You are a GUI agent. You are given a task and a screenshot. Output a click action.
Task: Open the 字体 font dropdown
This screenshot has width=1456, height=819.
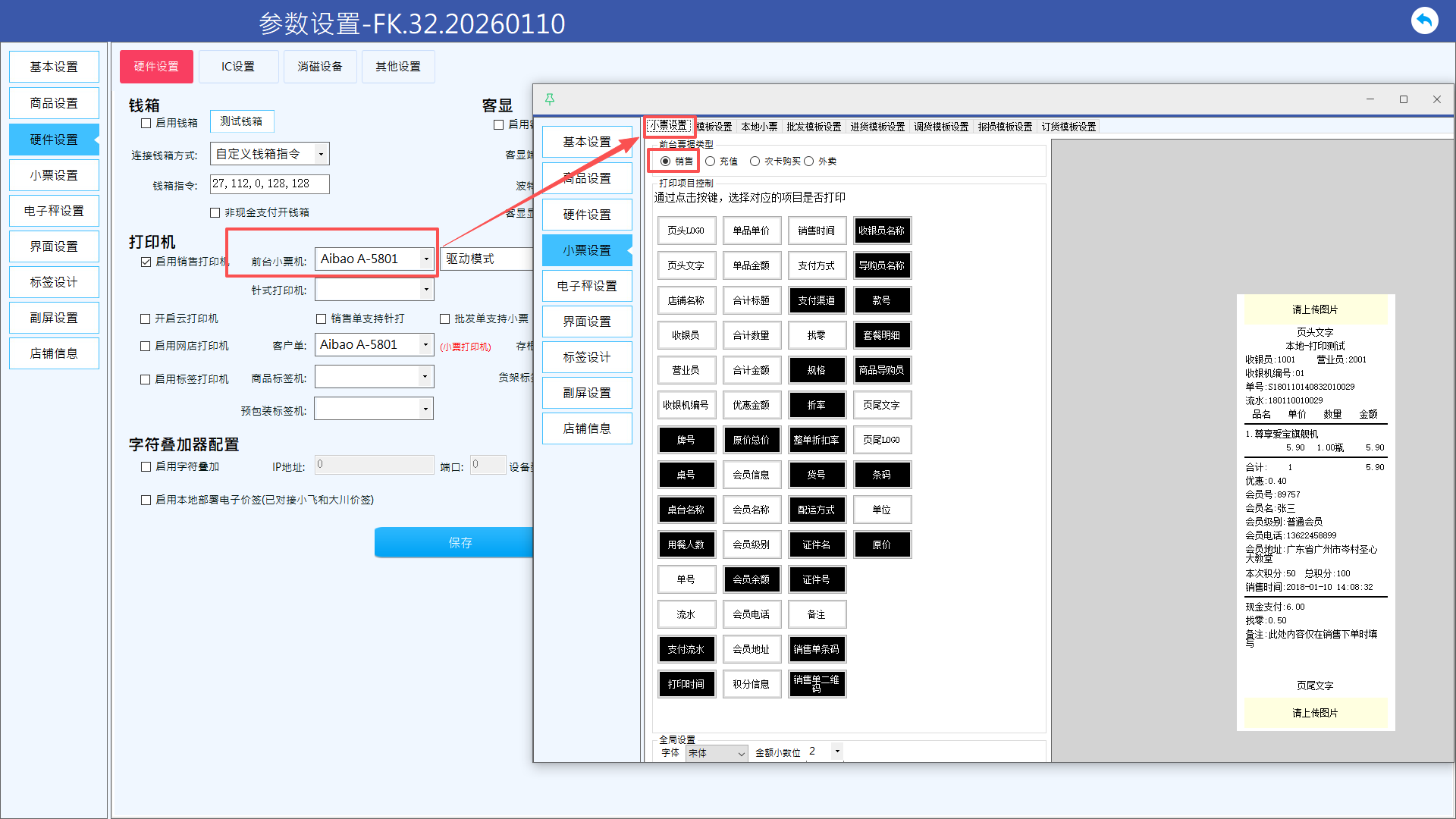click(x=741, y=753)
